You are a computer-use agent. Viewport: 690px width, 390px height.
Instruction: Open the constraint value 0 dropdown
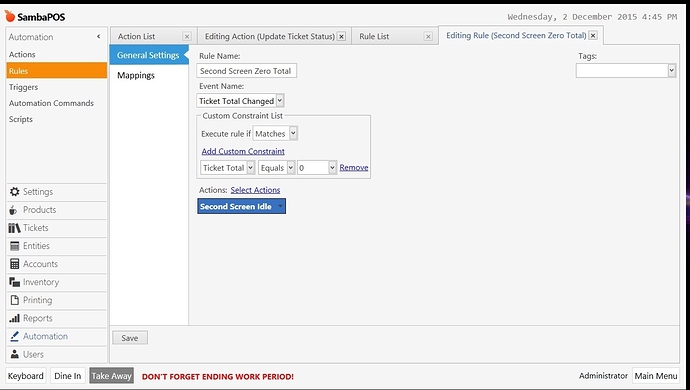332,168
